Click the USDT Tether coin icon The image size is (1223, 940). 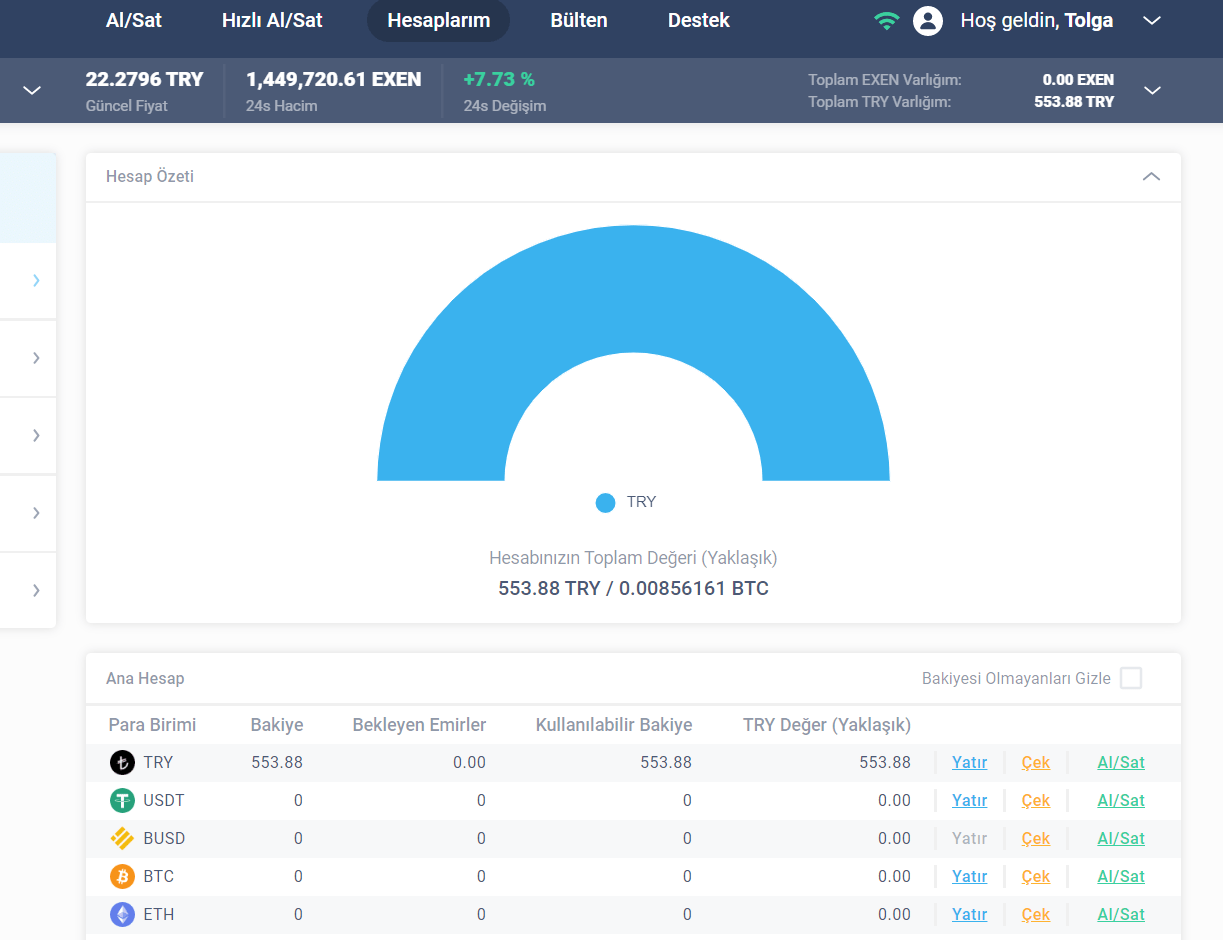pos(122,801)
